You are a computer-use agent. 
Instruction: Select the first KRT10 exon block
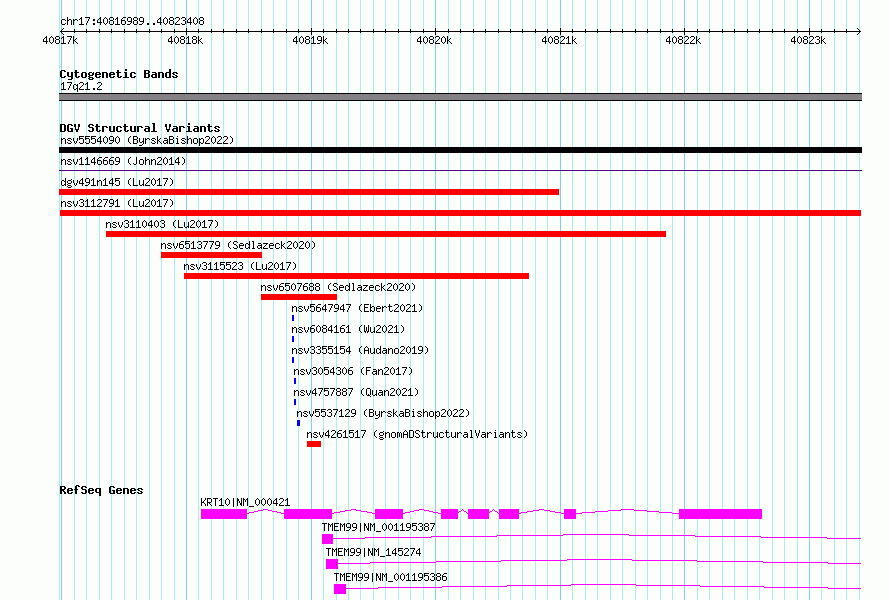224,514
